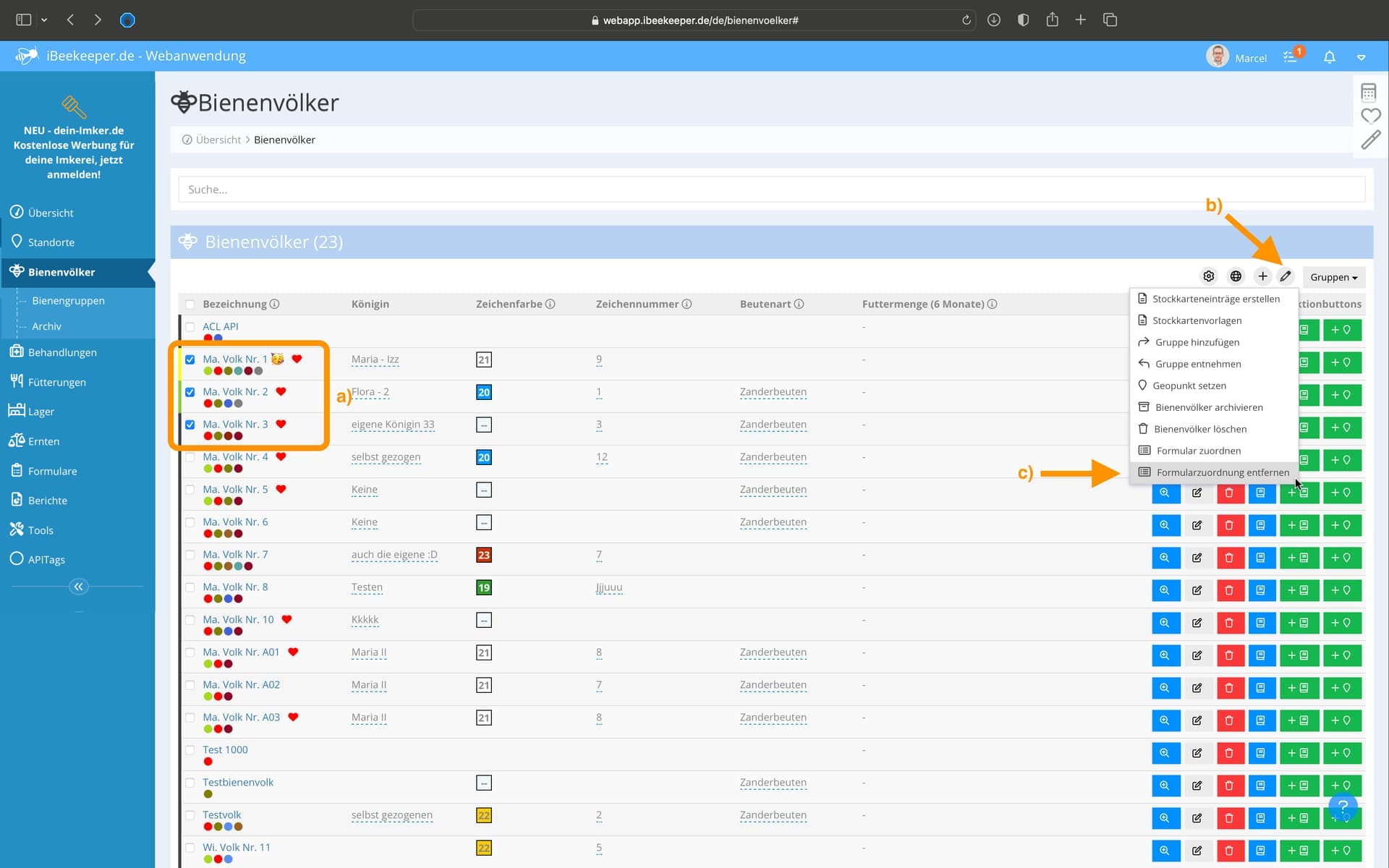
Task: Click the globe icon in table toolbar
Action: [1236, 276]
